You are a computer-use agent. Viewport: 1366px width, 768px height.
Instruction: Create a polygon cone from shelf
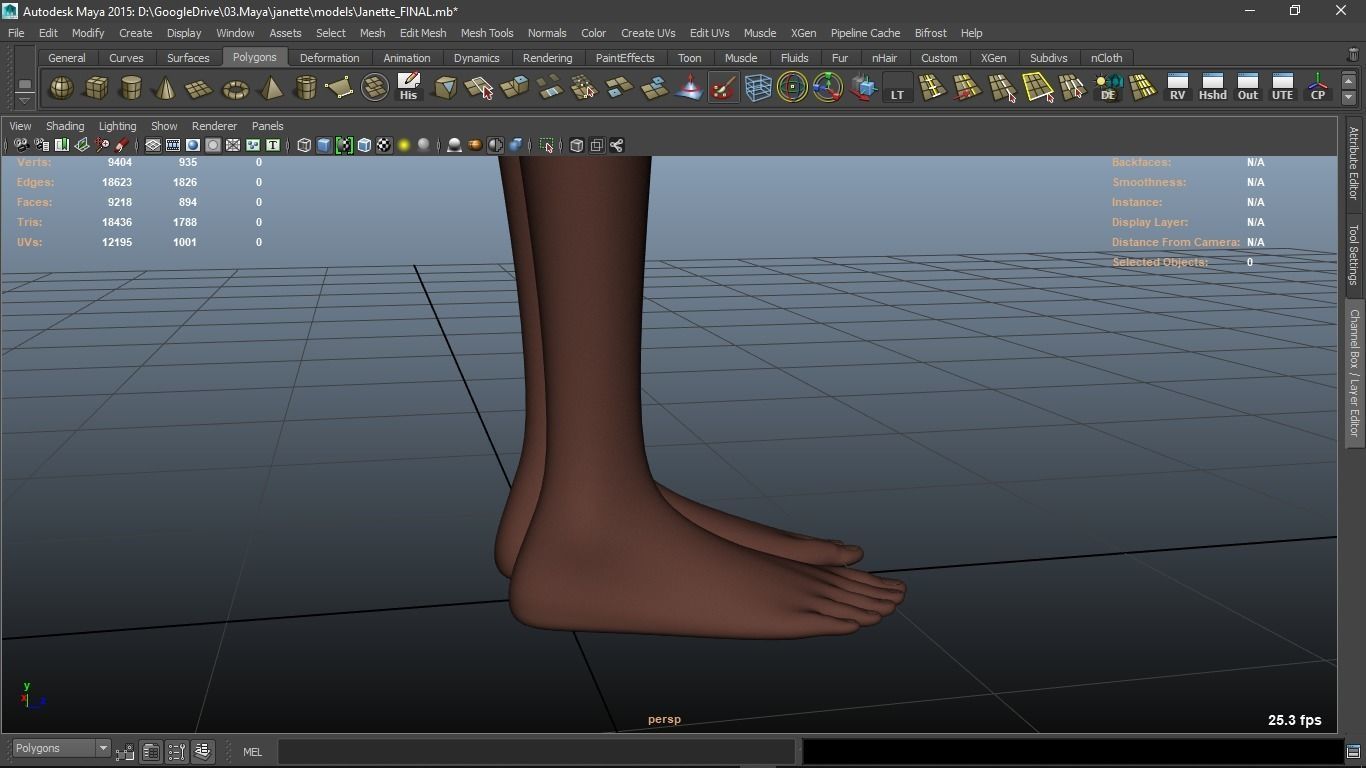(165, 88)
